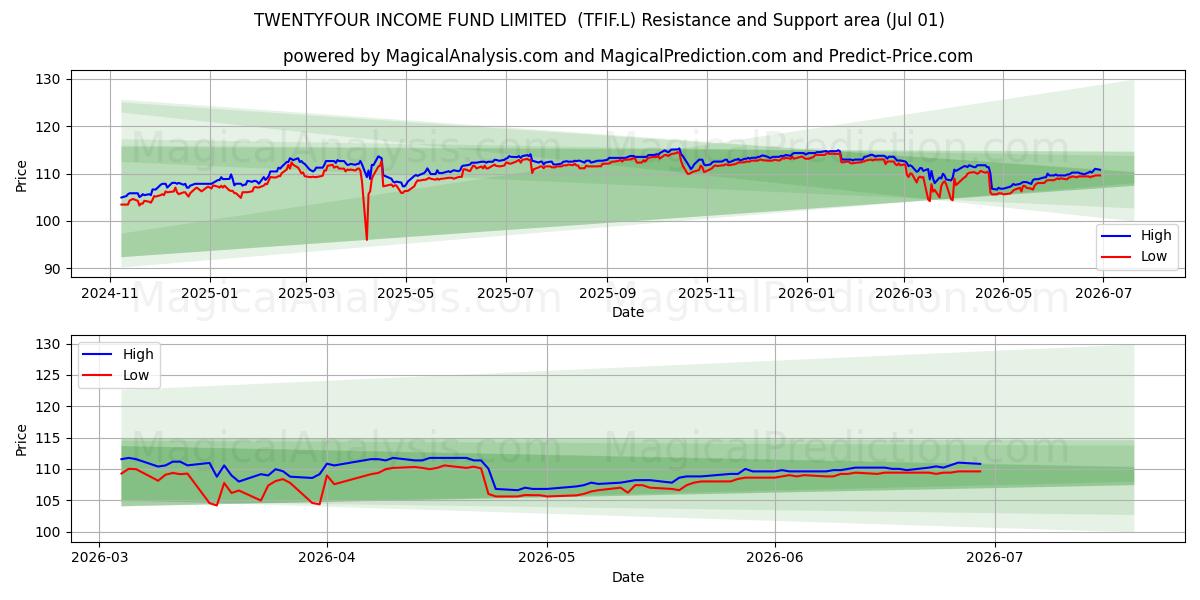Click the '125' price tick in bottom chart

tap(48, 375)
